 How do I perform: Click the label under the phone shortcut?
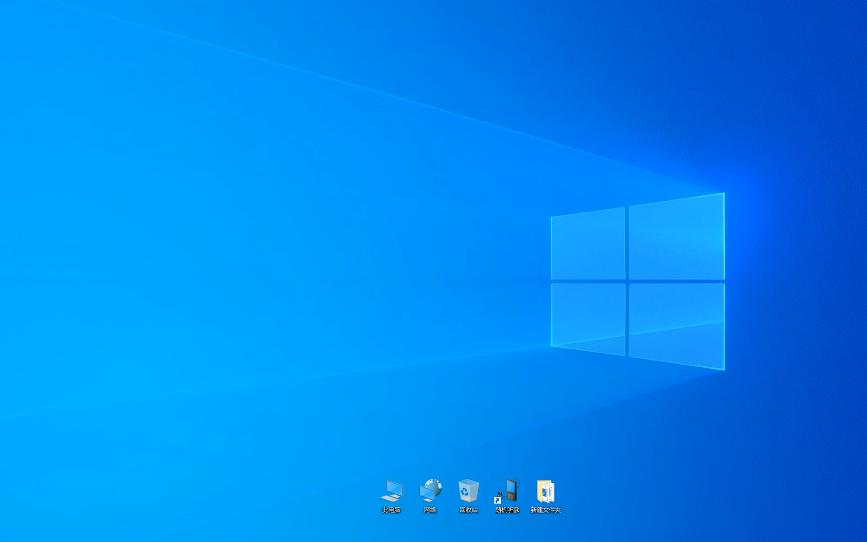(507, 510)
